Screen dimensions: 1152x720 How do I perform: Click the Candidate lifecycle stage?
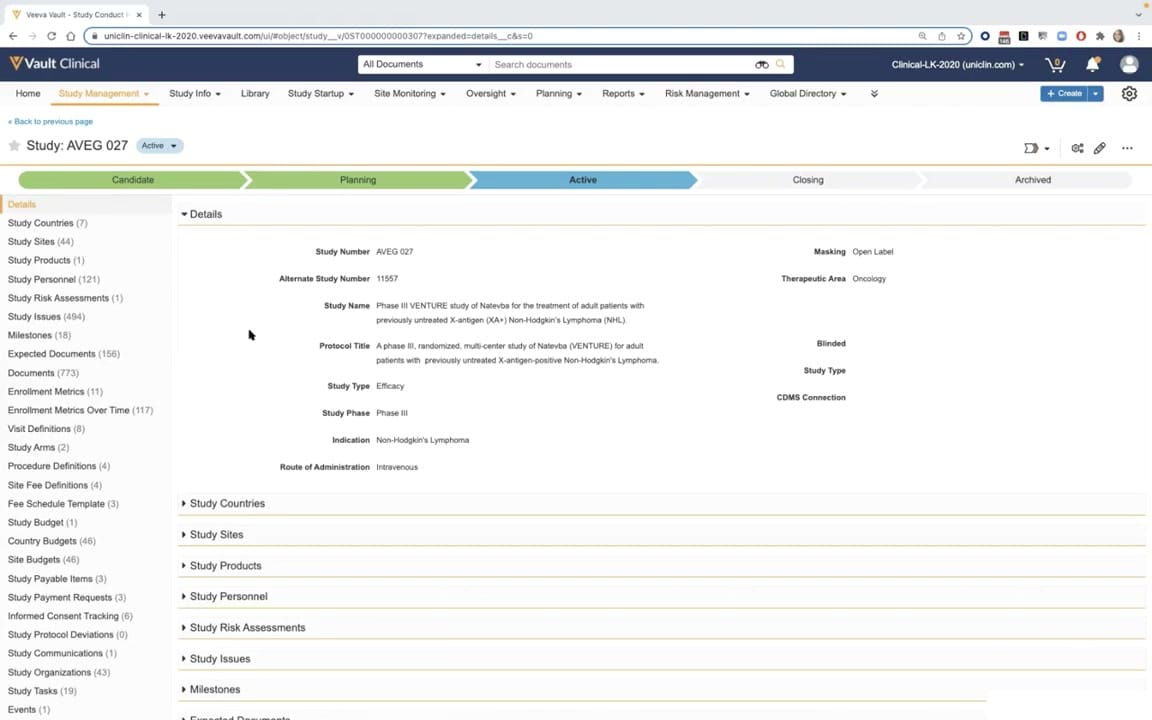point(132,180)
